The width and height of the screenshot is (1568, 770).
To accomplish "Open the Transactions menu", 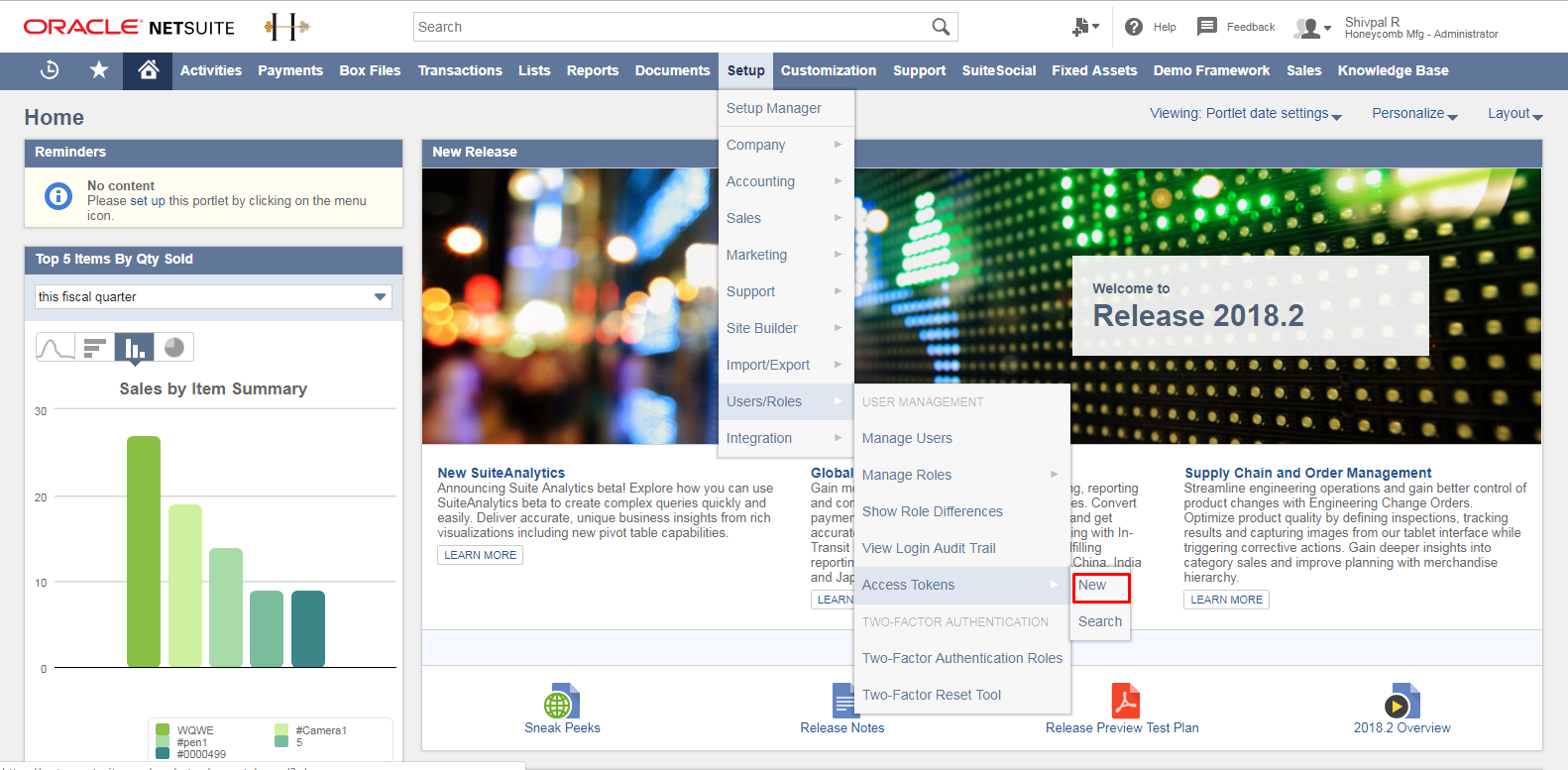I will pyautogui.click(x=460, y=70).
